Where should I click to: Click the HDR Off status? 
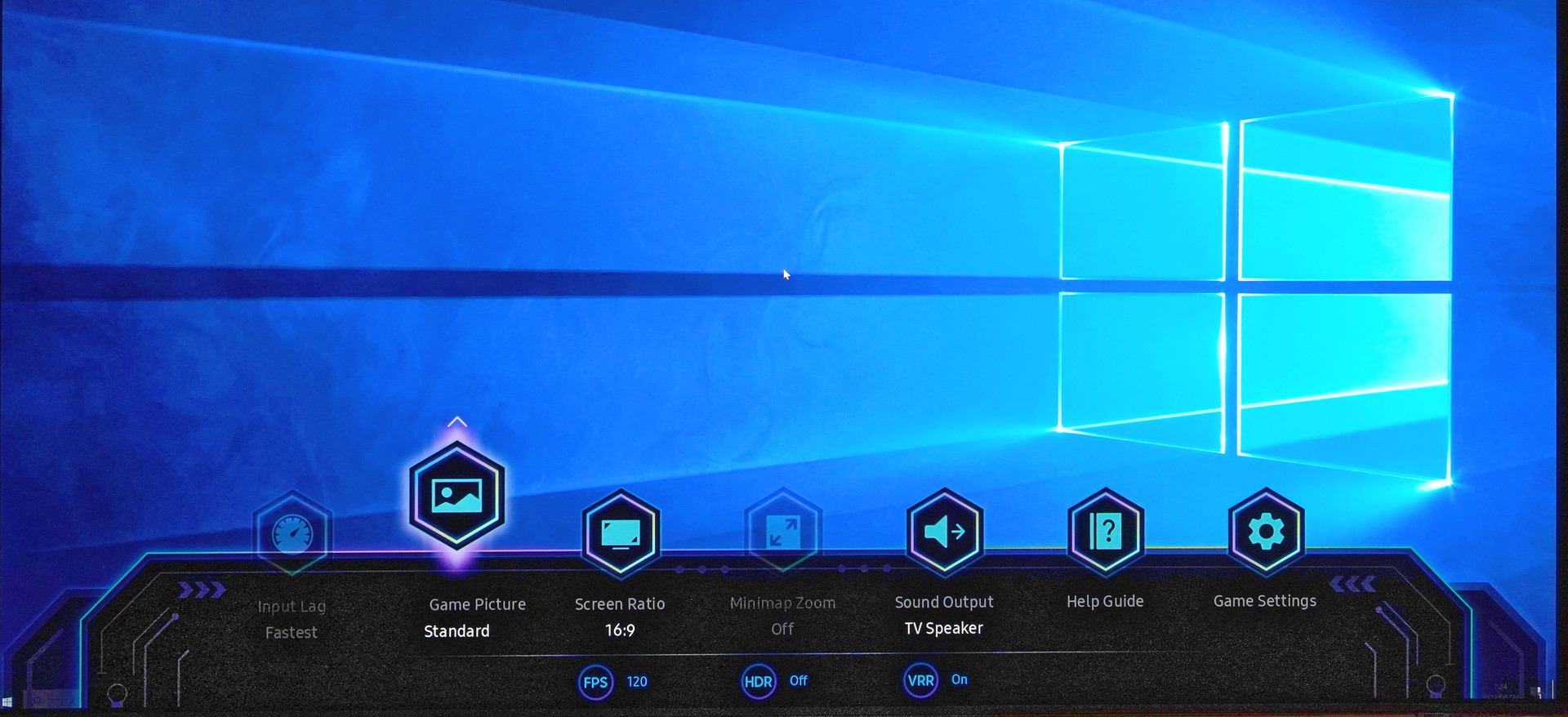click(x=798, y=680)
